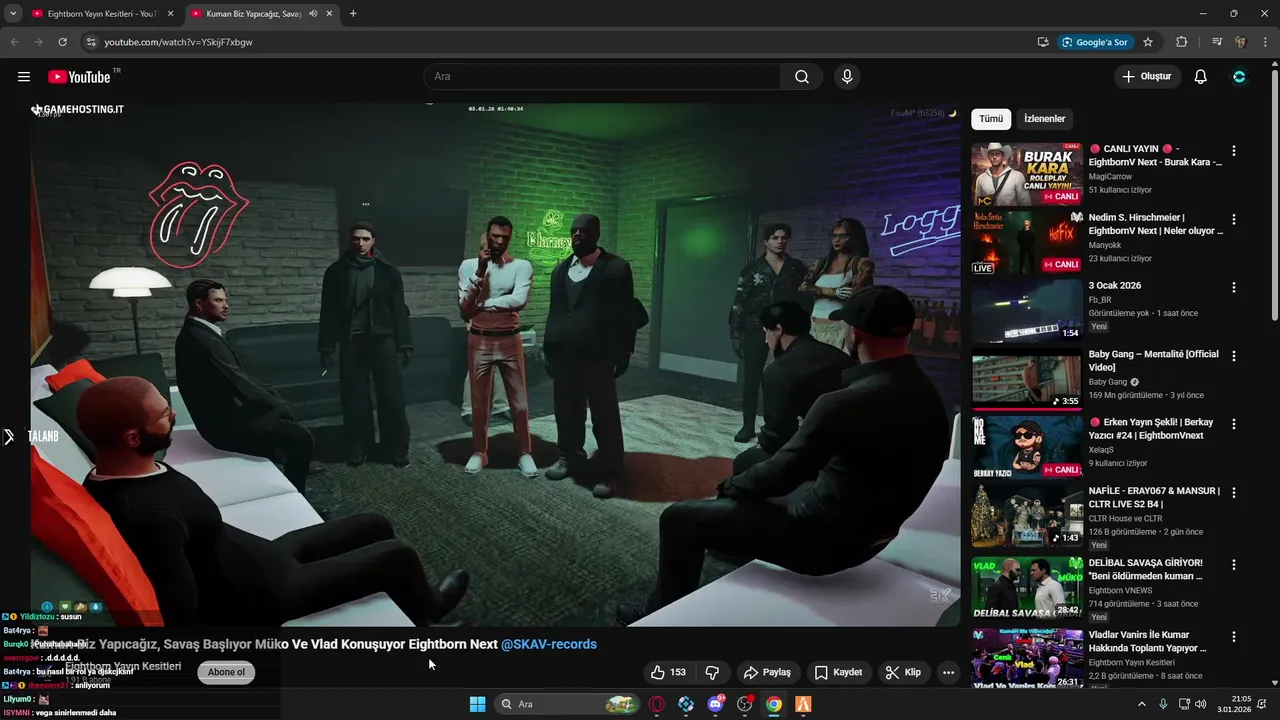This screenshot has width=1280, height=720.
Task: Open more actions under the video
Action: [x=948, y=672]
